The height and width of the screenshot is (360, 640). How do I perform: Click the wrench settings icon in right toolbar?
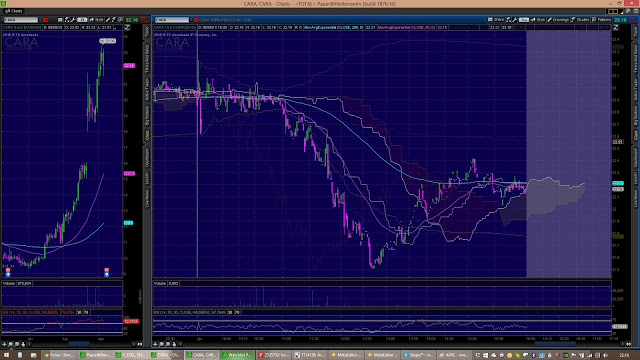[515, 20]
